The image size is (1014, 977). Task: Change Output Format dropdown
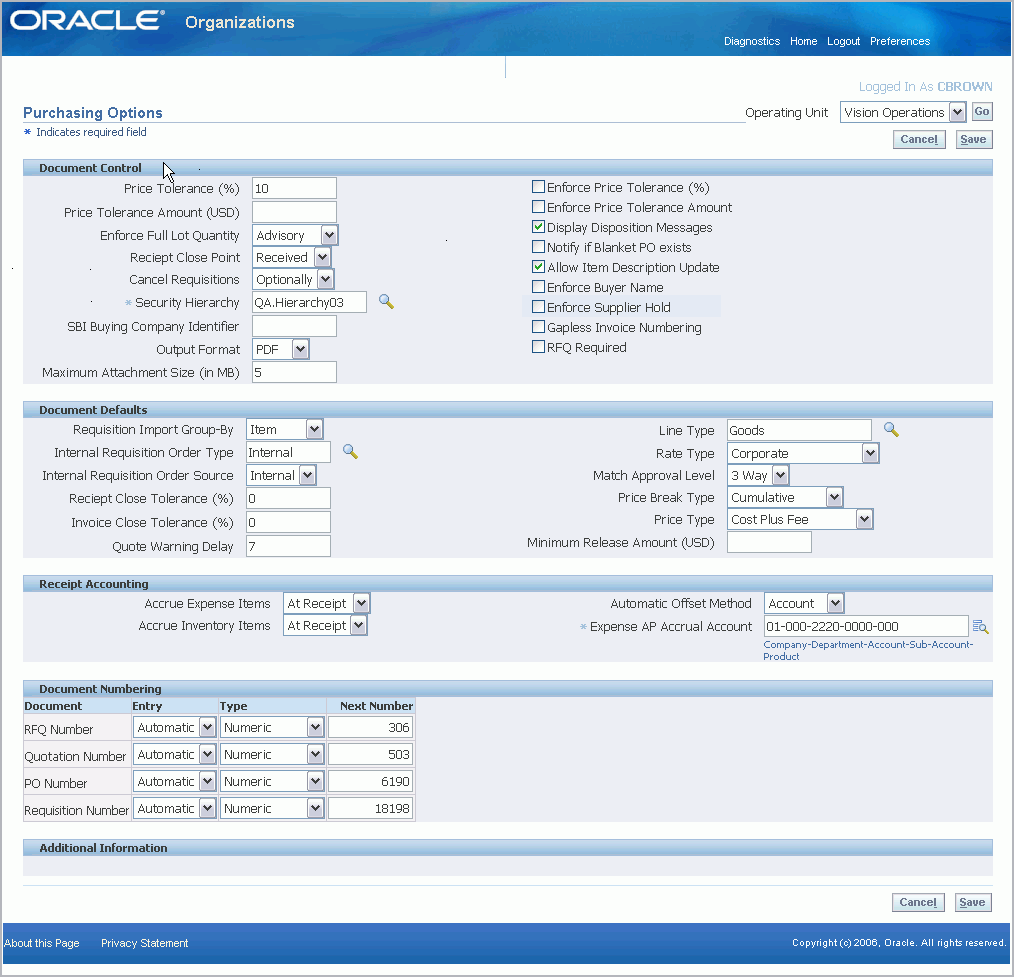(281, 349)
